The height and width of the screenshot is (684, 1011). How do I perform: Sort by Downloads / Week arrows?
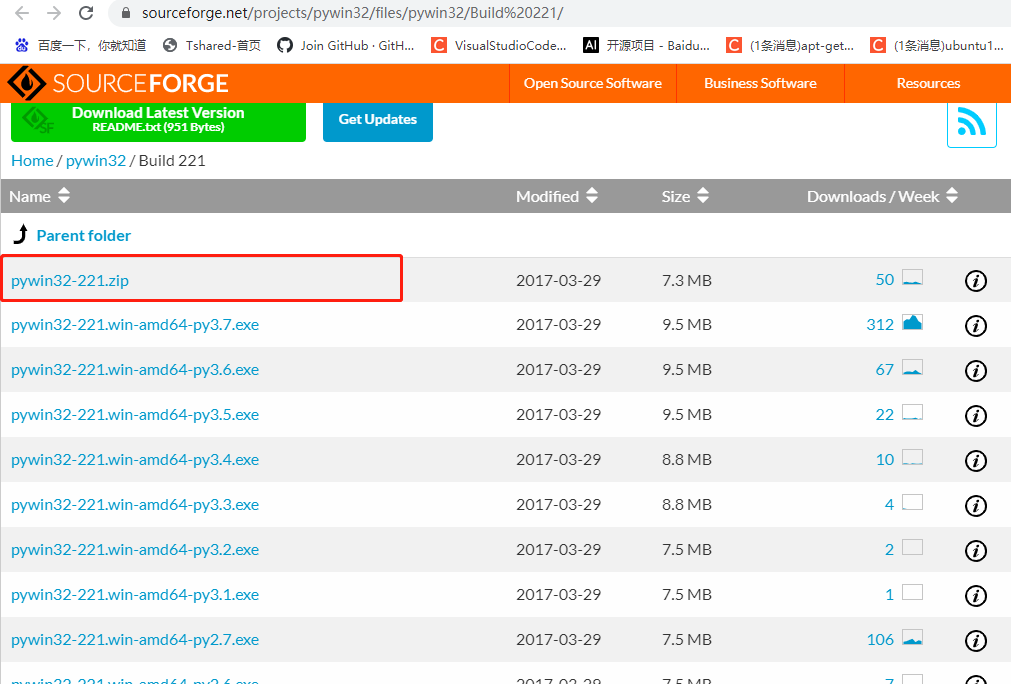click(x=950, y=196)
